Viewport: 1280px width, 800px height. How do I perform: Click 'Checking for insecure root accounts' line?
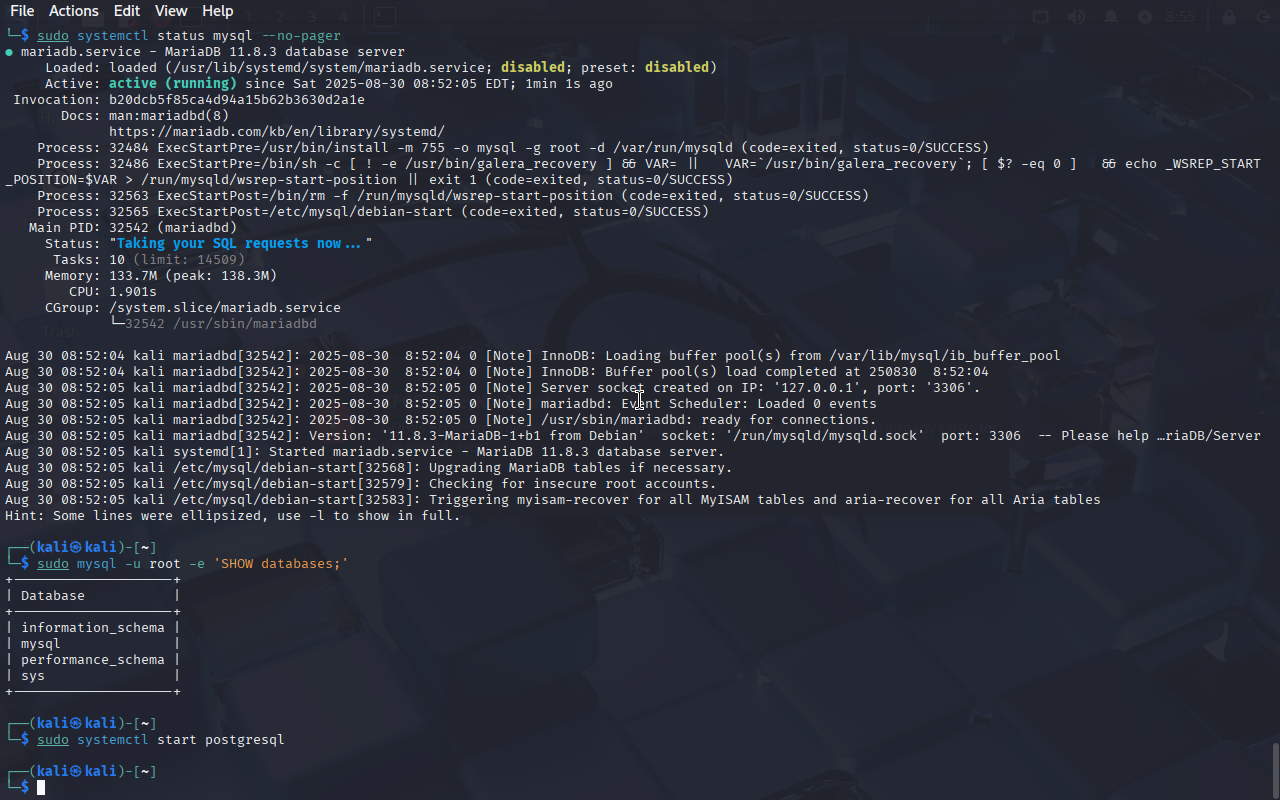361,484
